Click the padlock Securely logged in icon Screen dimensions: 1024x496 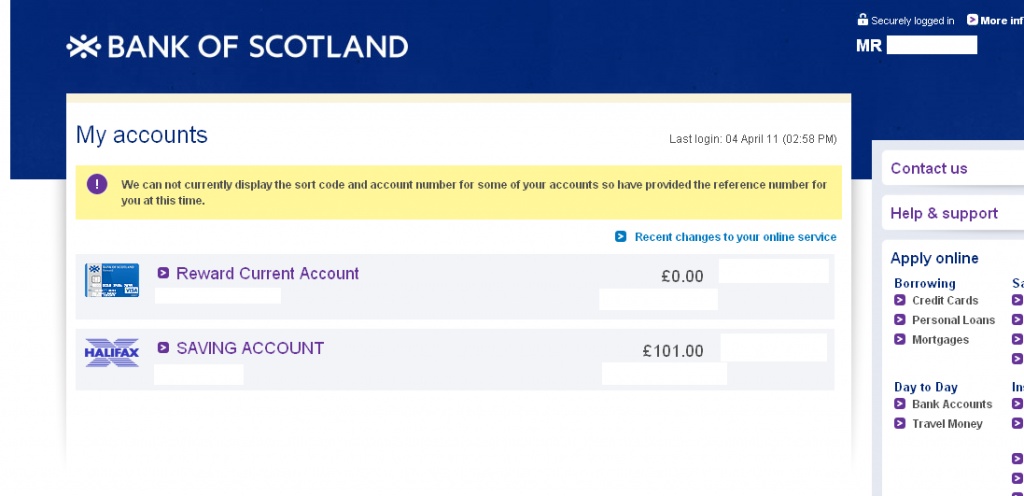(x=863, y=20)
